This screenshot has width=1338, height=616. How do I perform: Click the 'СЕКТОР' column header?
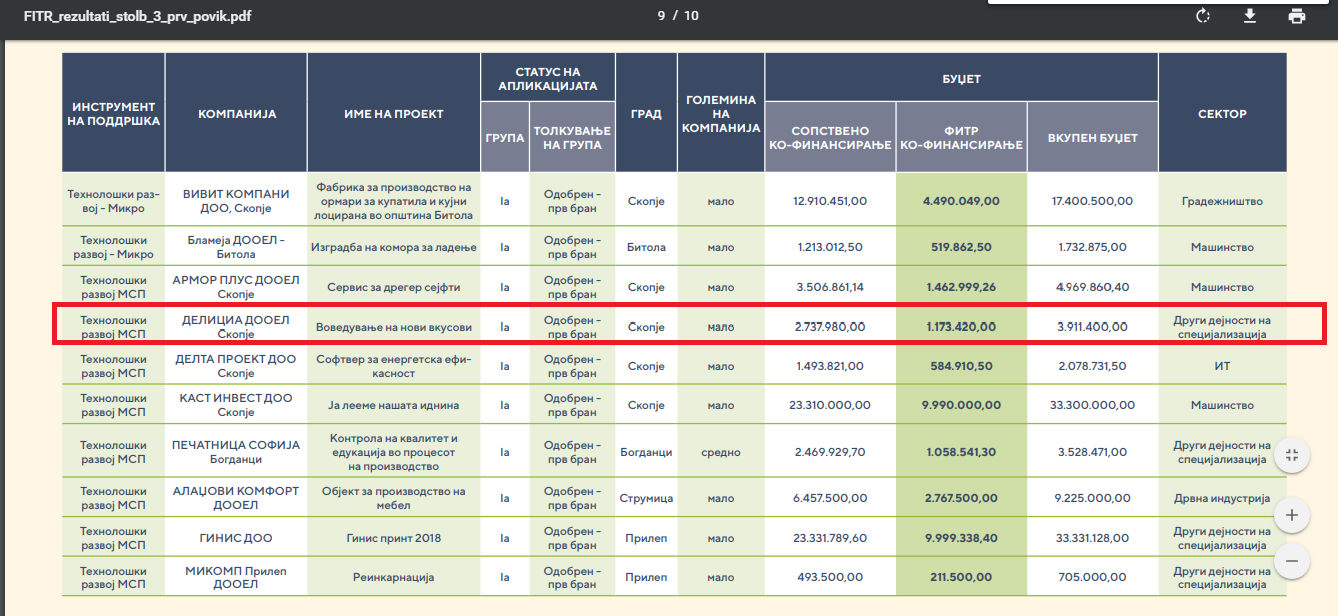click(x=1222, y=113)
